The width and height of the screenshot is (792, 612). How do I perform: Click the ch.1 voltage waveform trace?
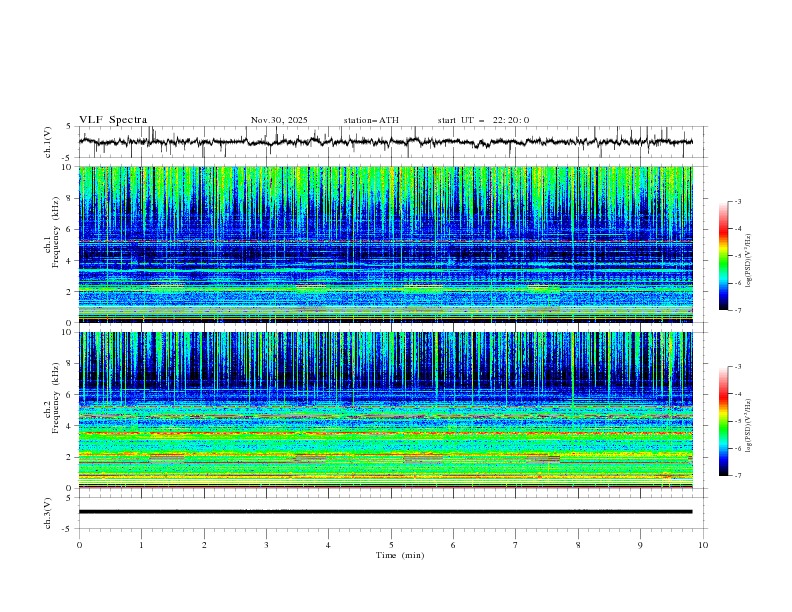tap(385, 142)
